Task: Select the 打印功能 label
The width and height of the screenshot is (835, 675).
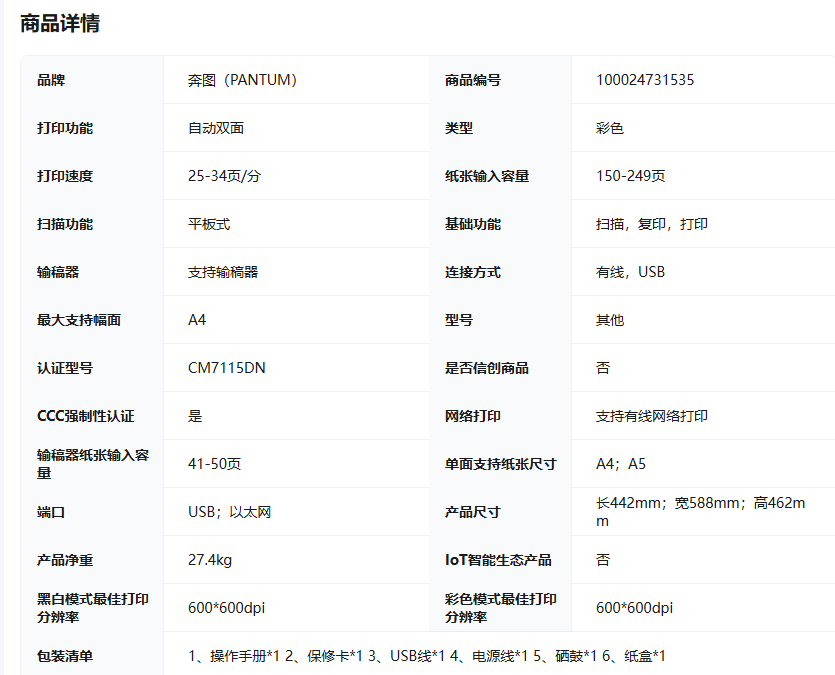Action: click(65, 128)
